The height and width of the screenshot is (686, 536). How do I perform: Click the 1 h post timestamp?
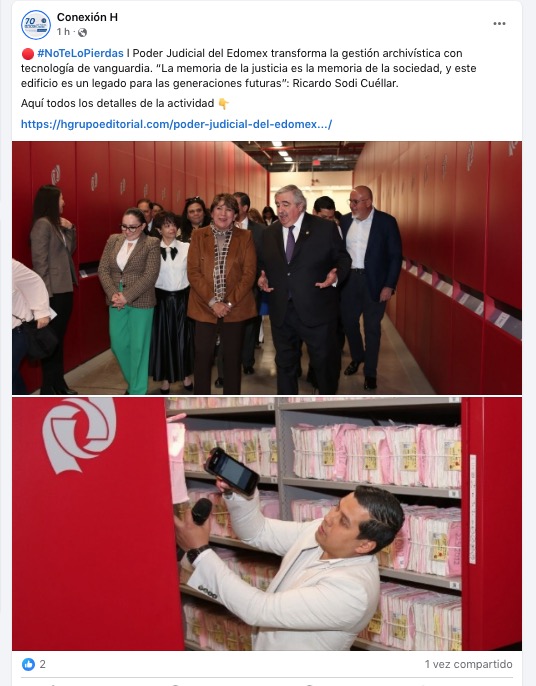pos(63,32)
